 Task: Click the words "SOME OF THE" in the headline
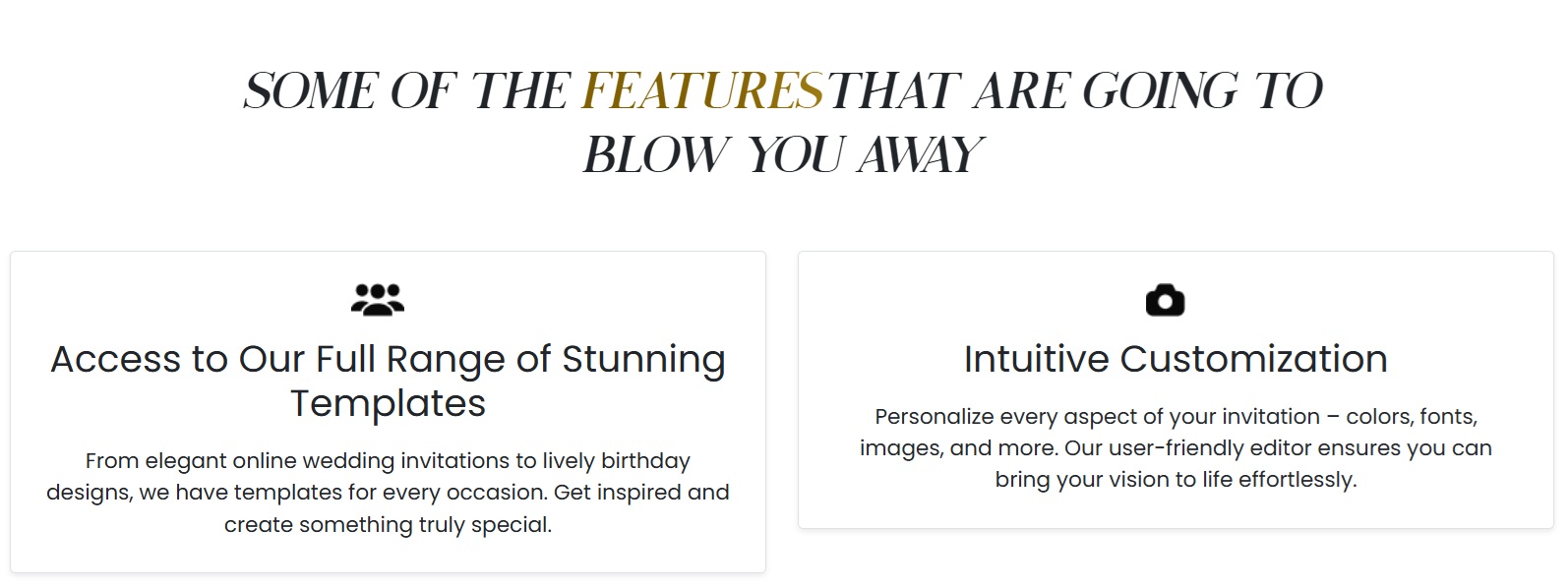pos(406,90)
